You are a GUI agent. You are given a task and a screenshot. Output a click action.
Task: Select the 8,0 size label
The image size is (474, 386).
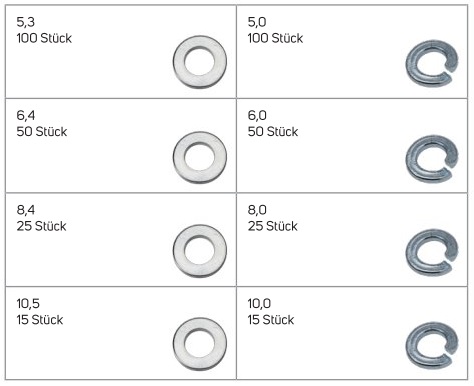pyautogui.click(x=257, y=210)
